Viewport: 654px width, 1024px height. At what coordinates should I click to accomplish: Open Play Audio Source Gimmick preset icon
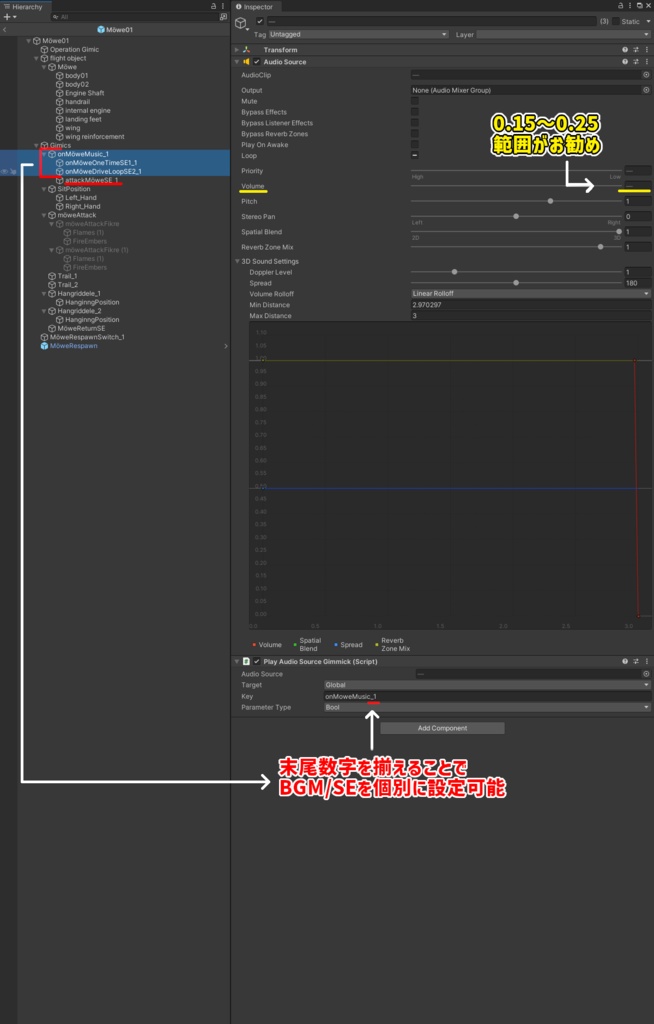click(x=636, y=662)
